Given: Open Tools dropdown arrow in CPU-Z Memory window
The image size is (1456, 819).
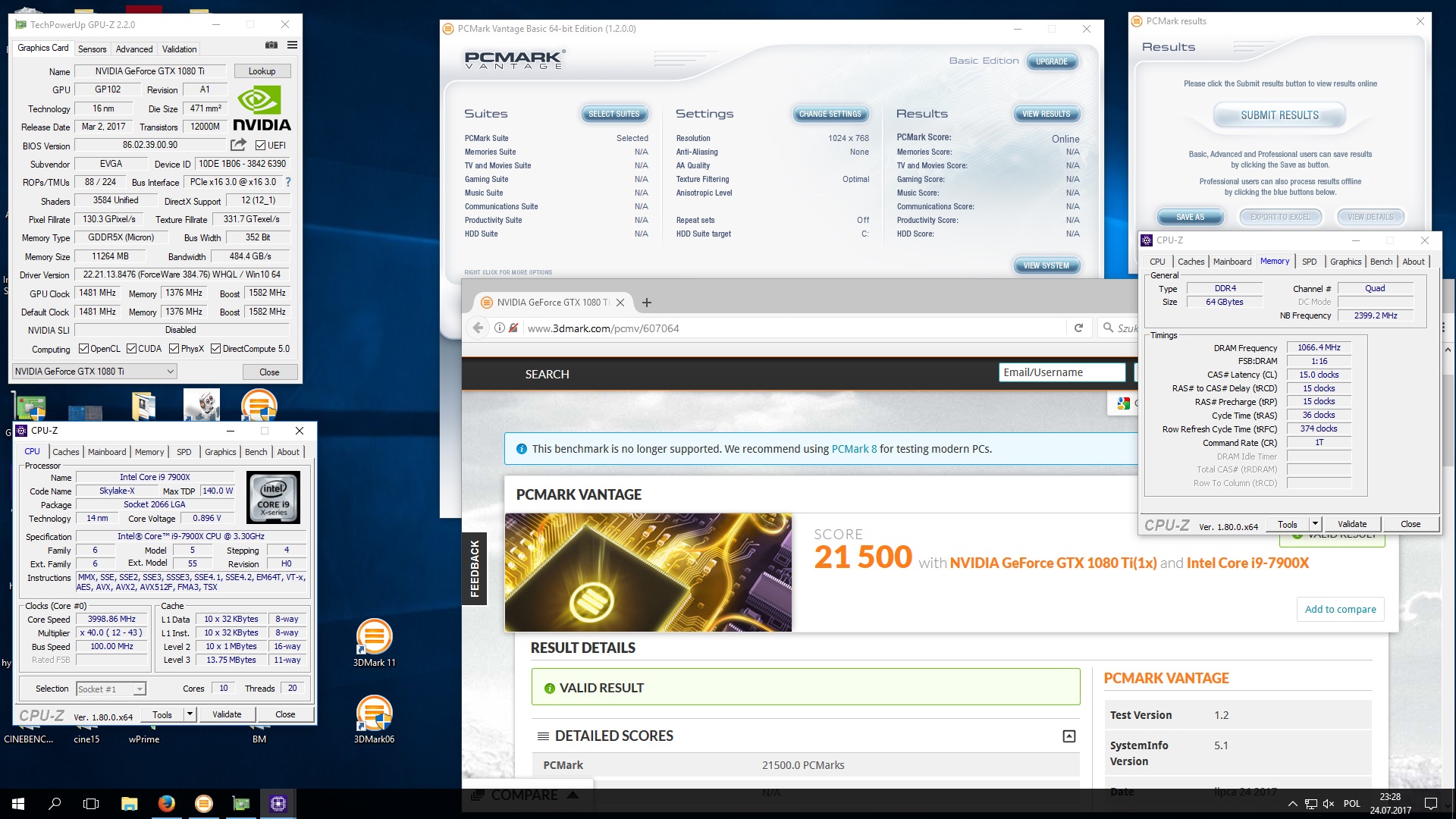Looking at the screenshot, I should coord(1315,524).
